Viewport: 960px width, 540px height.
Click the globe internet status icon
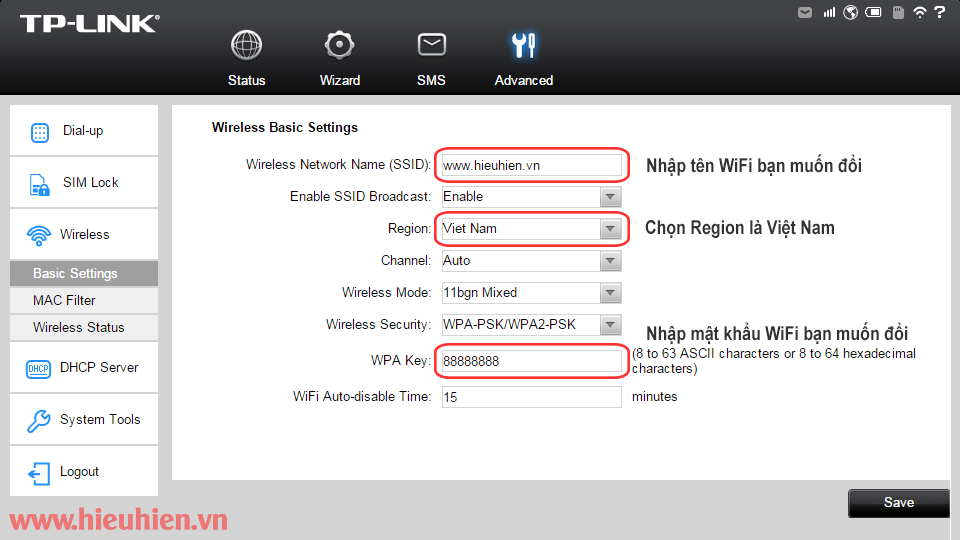pyautogui.click(x=851, y=12)
